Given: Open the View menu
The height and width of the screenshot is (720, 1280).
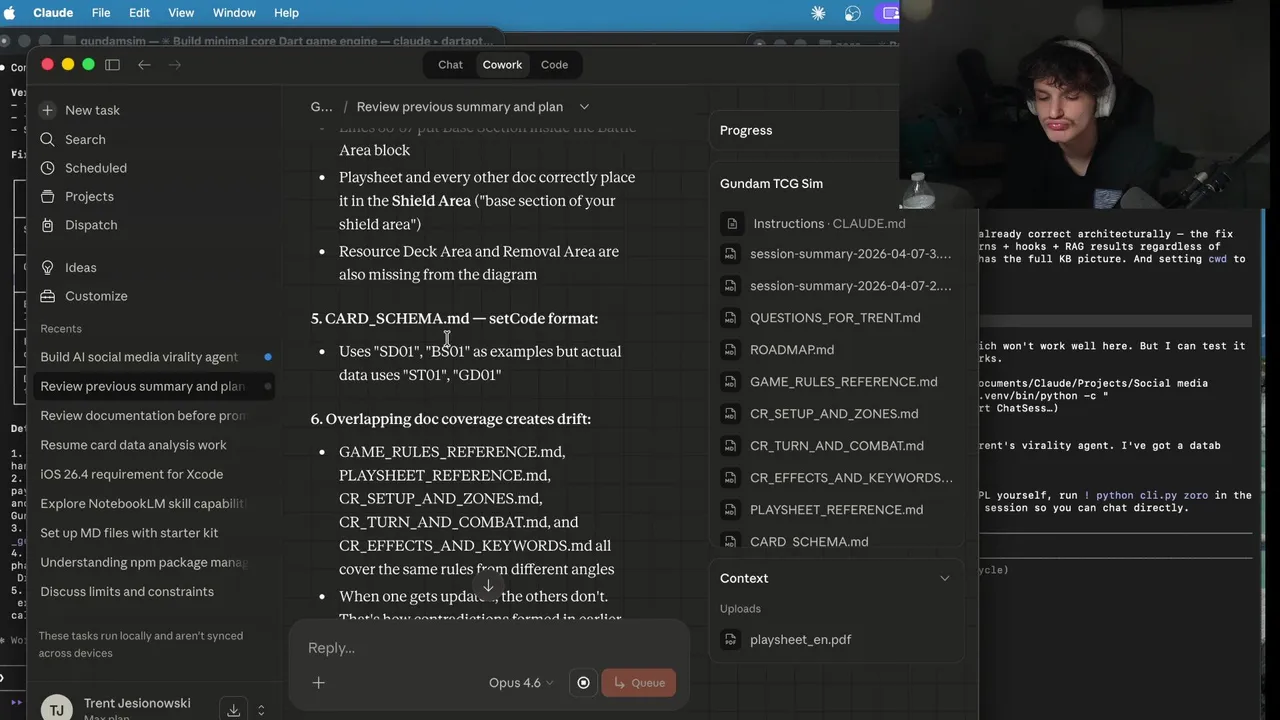Looking at the screenshot, I should click(181, 13).
